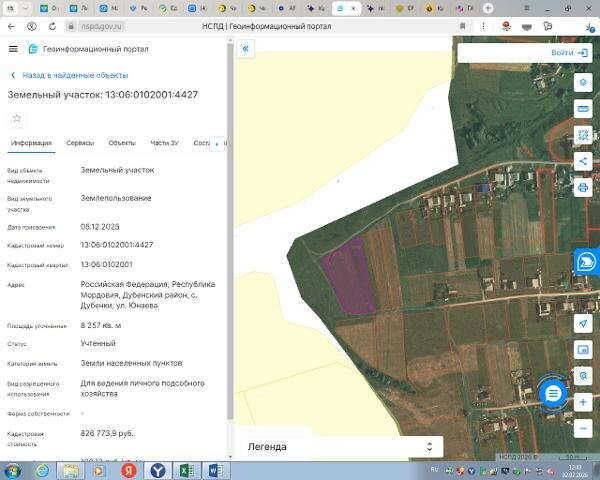Click the Землепользование value
Viewport: 600px width, 480px height.
116,198
